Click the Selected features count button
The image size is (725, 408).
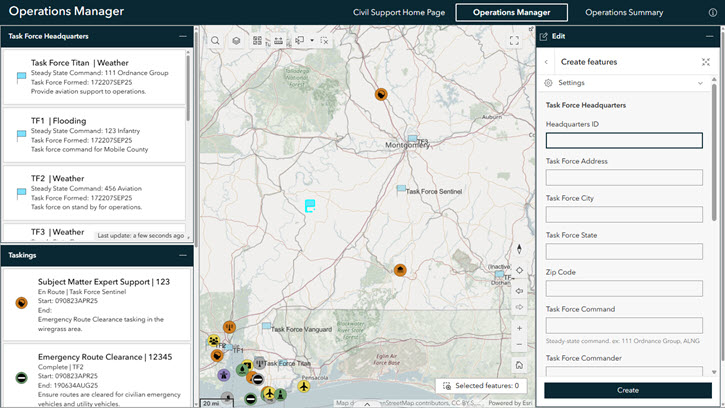(x=481, y=386)
